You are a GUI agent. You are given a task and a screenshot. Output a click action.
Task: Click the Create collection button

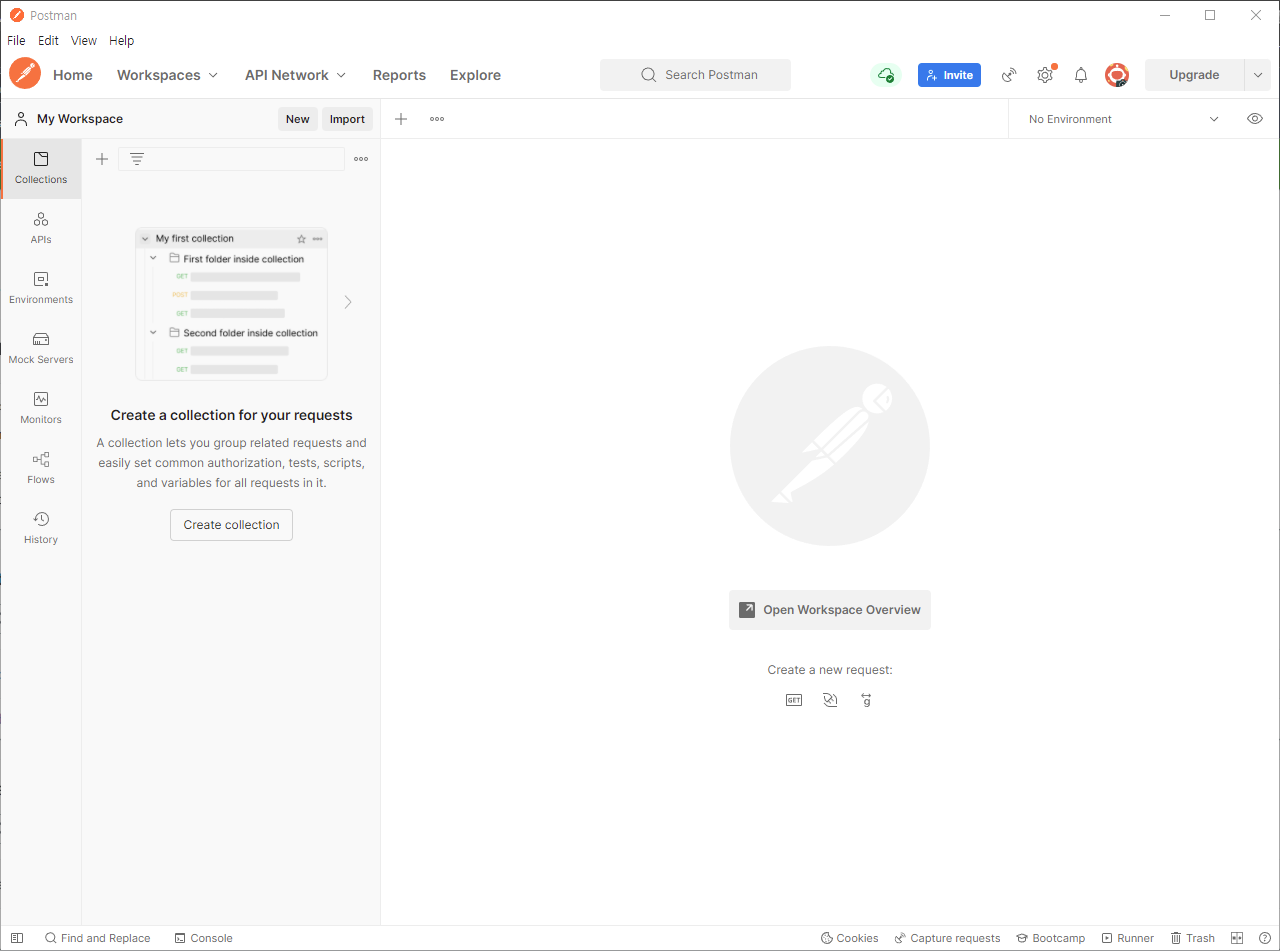pos(231,525)
